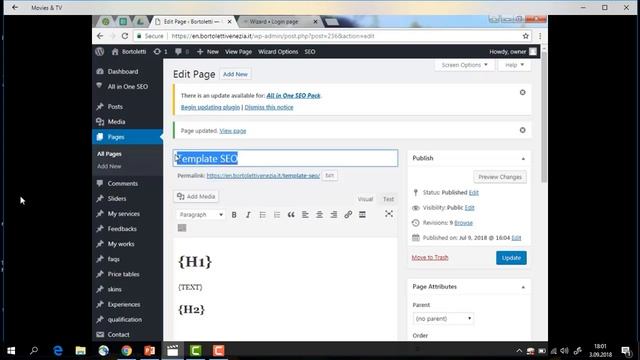Open PowerPoint from the taskbar
The image size is (640, 360).
point(149,351)
